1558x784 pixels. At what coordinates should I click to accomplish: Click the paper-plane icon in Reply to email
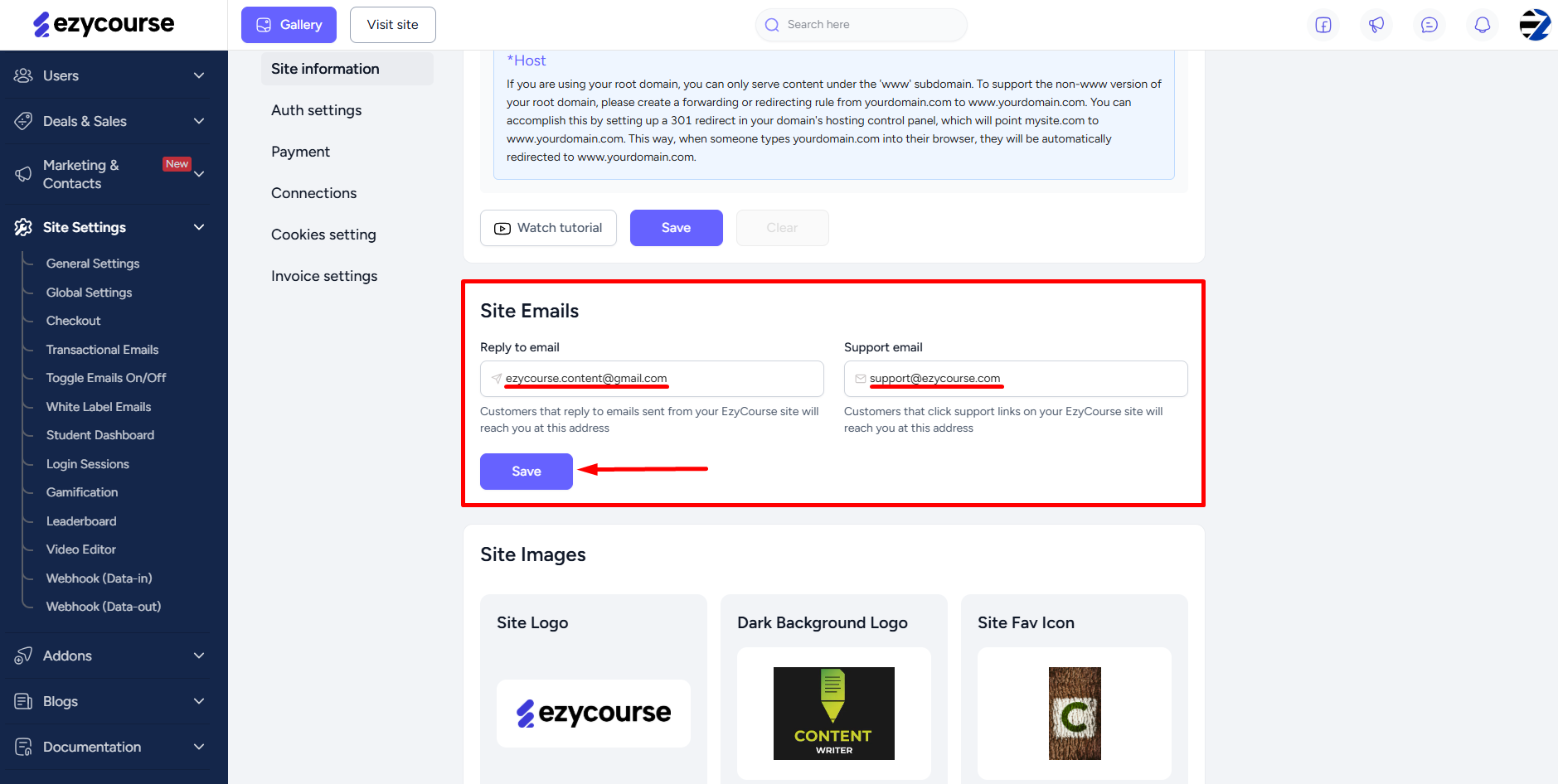click(497, 379)
